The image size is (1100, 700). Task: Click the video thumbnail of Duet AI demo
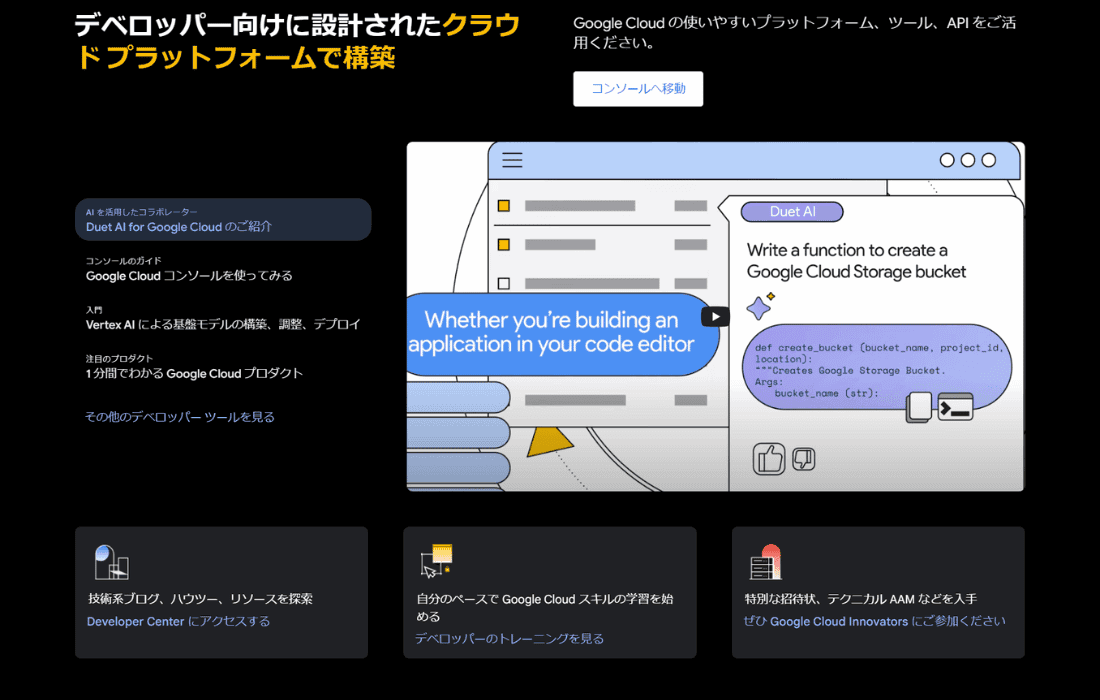point(715,316)
